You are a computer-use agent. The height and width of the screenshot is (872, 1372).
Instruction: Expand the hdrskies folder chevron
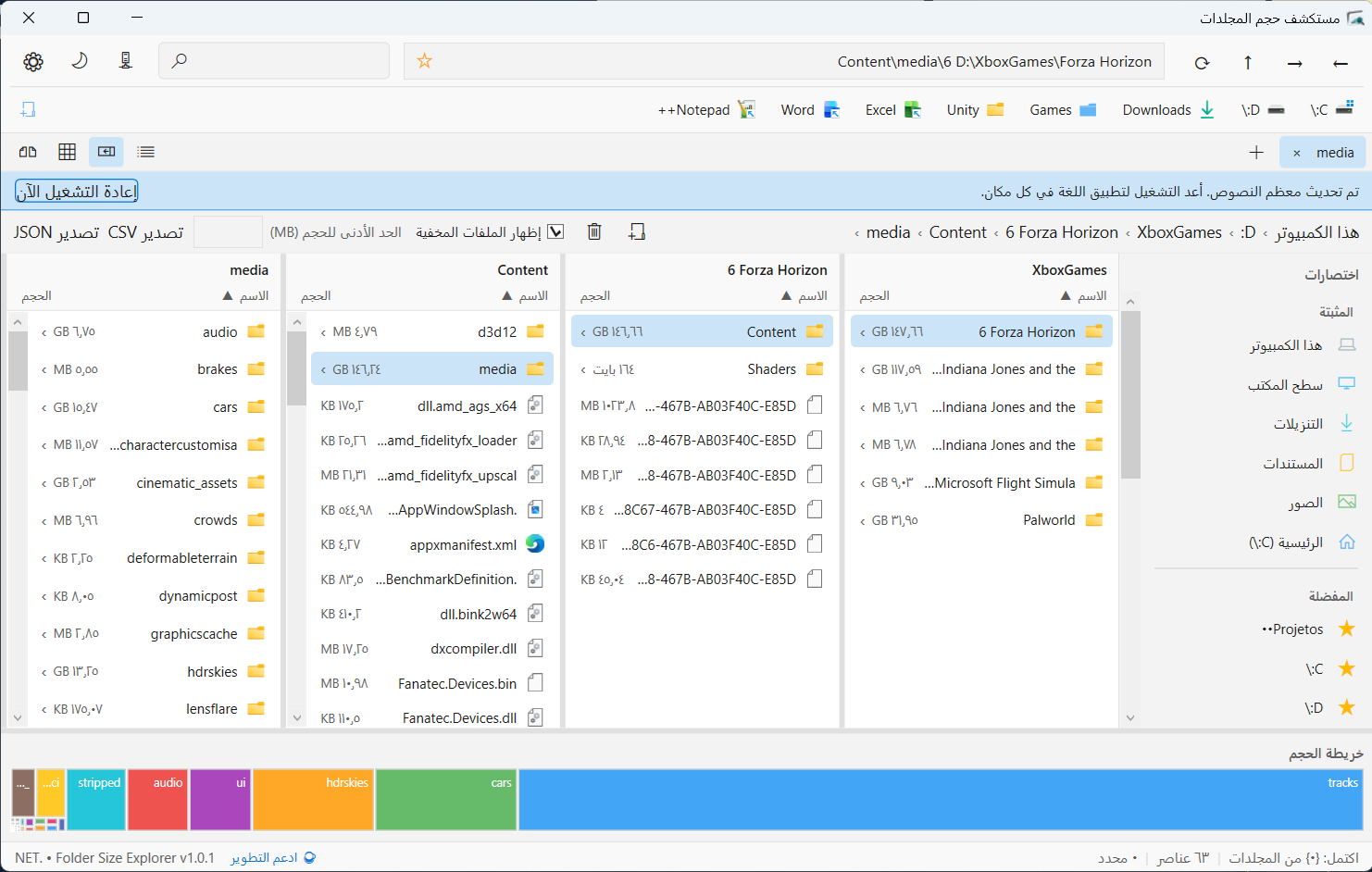click(x=44, y=672)
